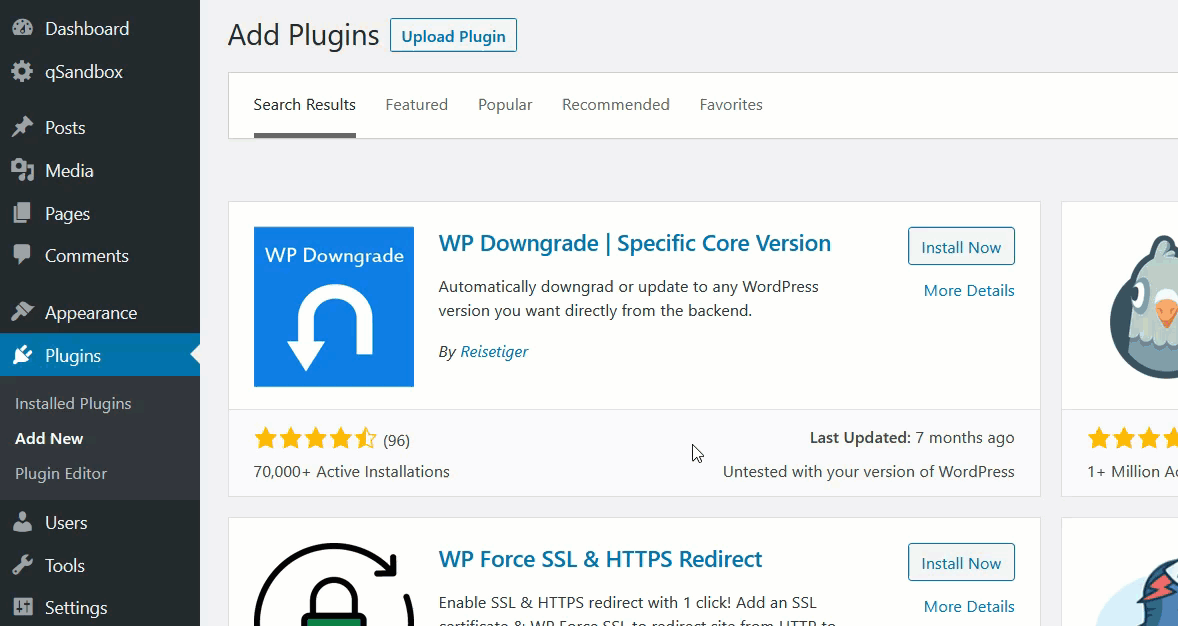The width and height of the screenshot is (1178, 626).
Task: Click the 70,000+ Active Installations text
Action: pos(352,472)
